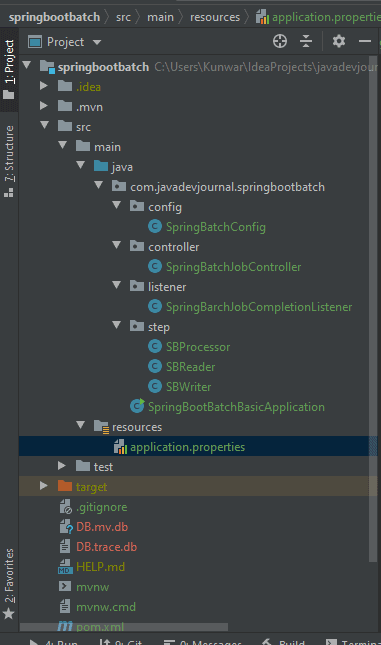Select SpringBatchConfig file name
This screenshot has height=645, width=381.
(x=216, y=227)
